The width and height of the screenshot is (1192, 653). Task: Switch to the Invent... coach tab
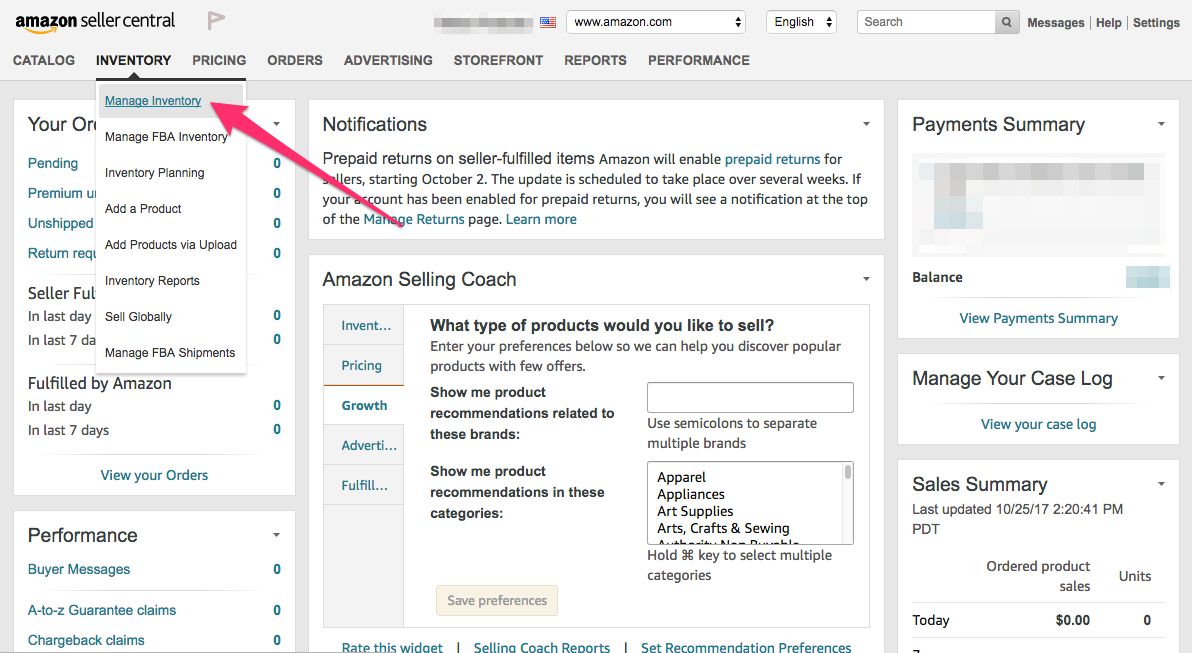pyautogui.click(x=363, y=325)
